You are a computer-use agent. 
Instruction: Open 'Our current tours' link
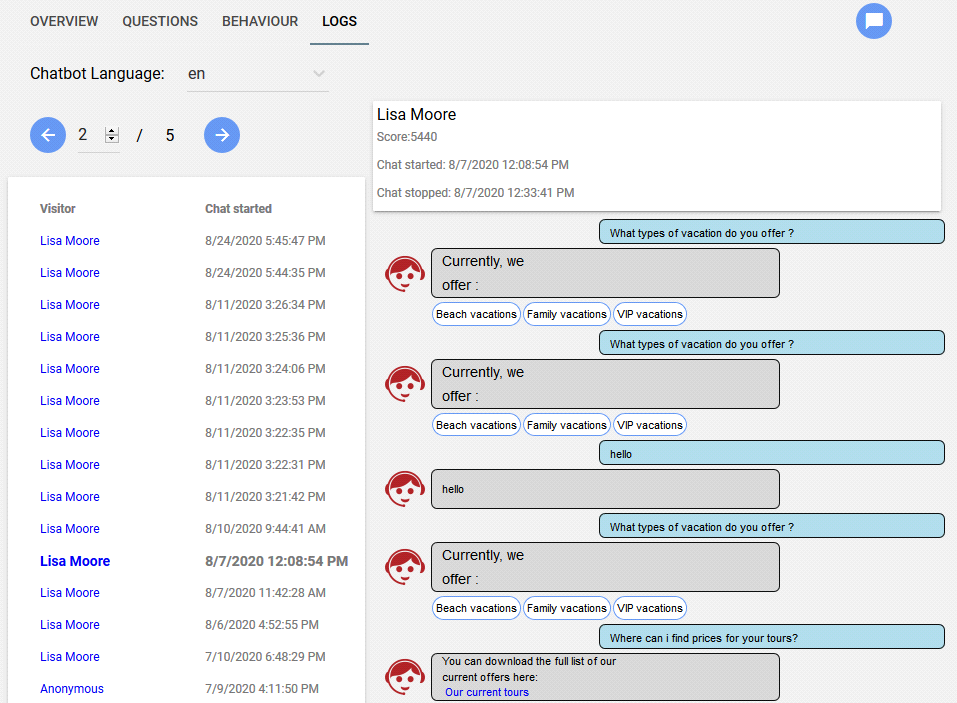(x=486, y=692)
